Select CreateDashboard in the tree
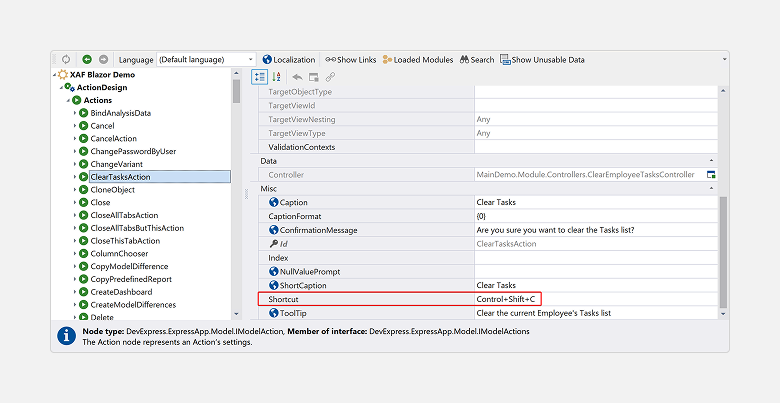 pos(128,292)
